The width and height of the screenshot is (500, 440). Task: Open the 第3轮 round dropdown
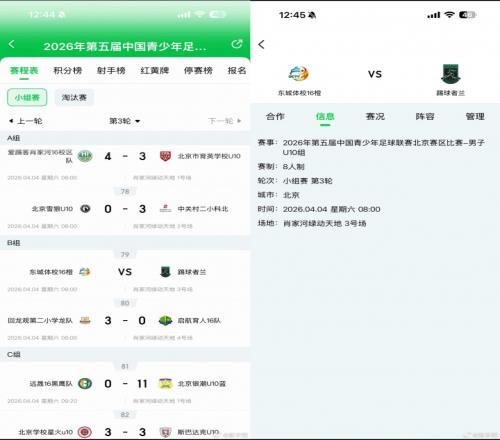(125, 121)
